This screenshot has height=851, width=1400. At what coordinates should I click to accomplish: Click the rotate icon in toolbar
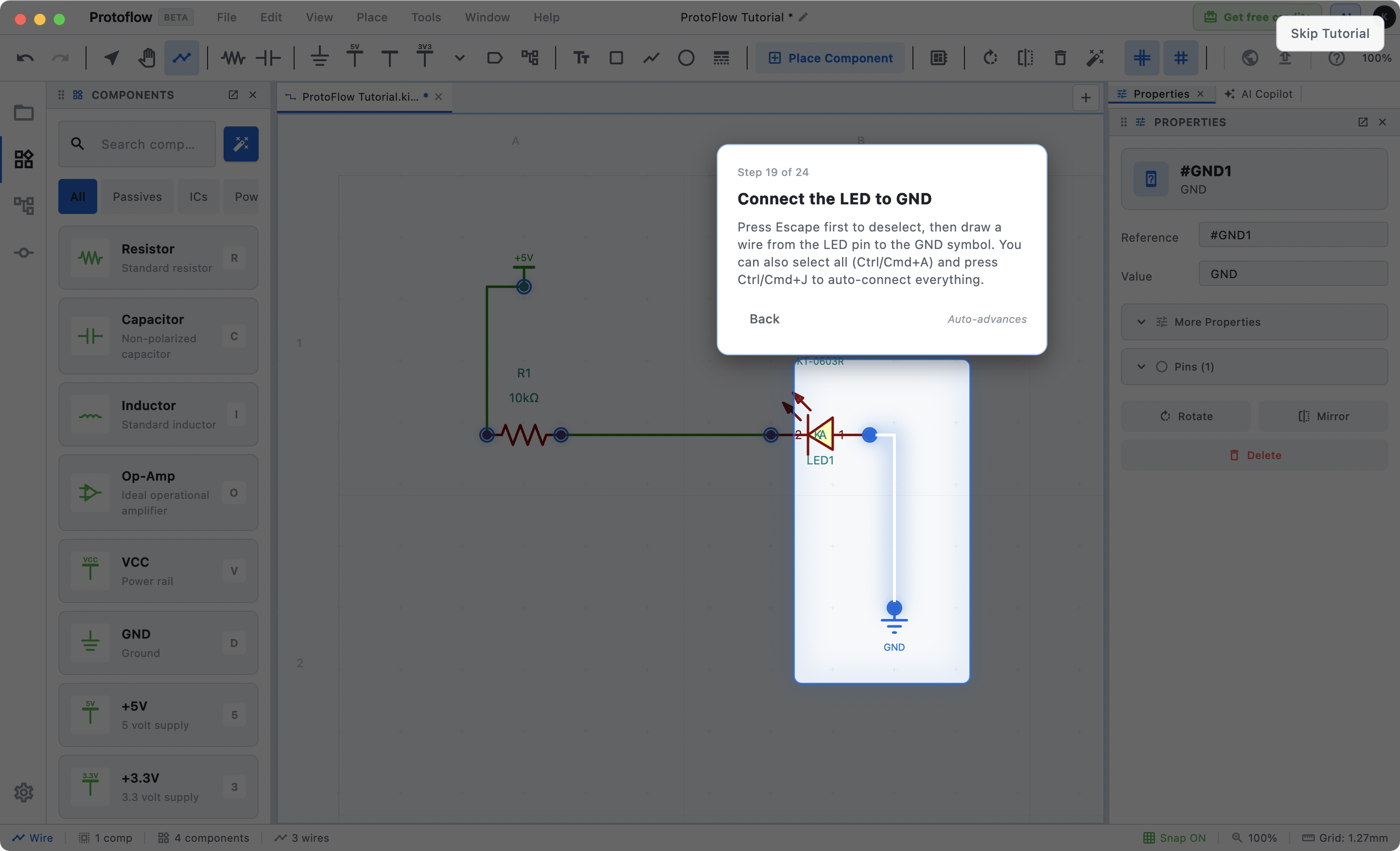point(990,58)
